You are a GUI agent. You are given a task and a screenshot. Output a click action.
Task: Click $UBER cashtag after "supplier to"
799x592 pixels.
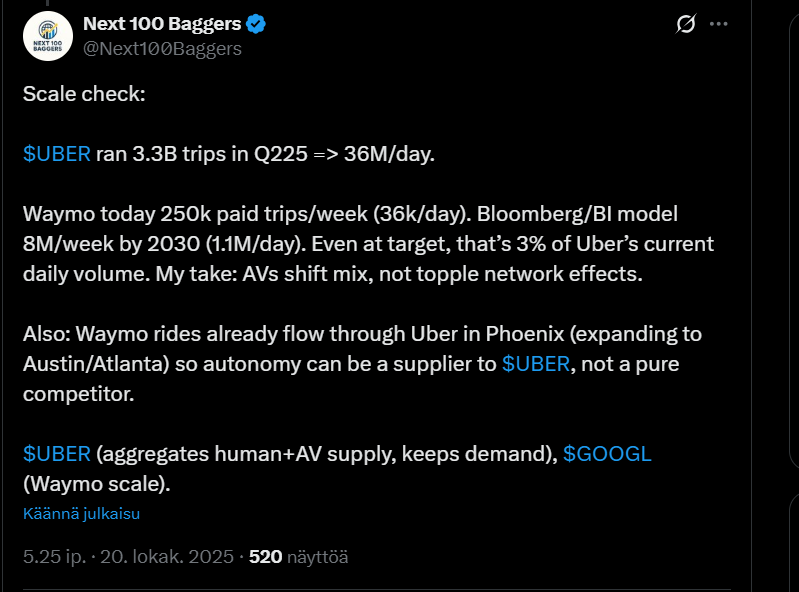pos(536,364)
